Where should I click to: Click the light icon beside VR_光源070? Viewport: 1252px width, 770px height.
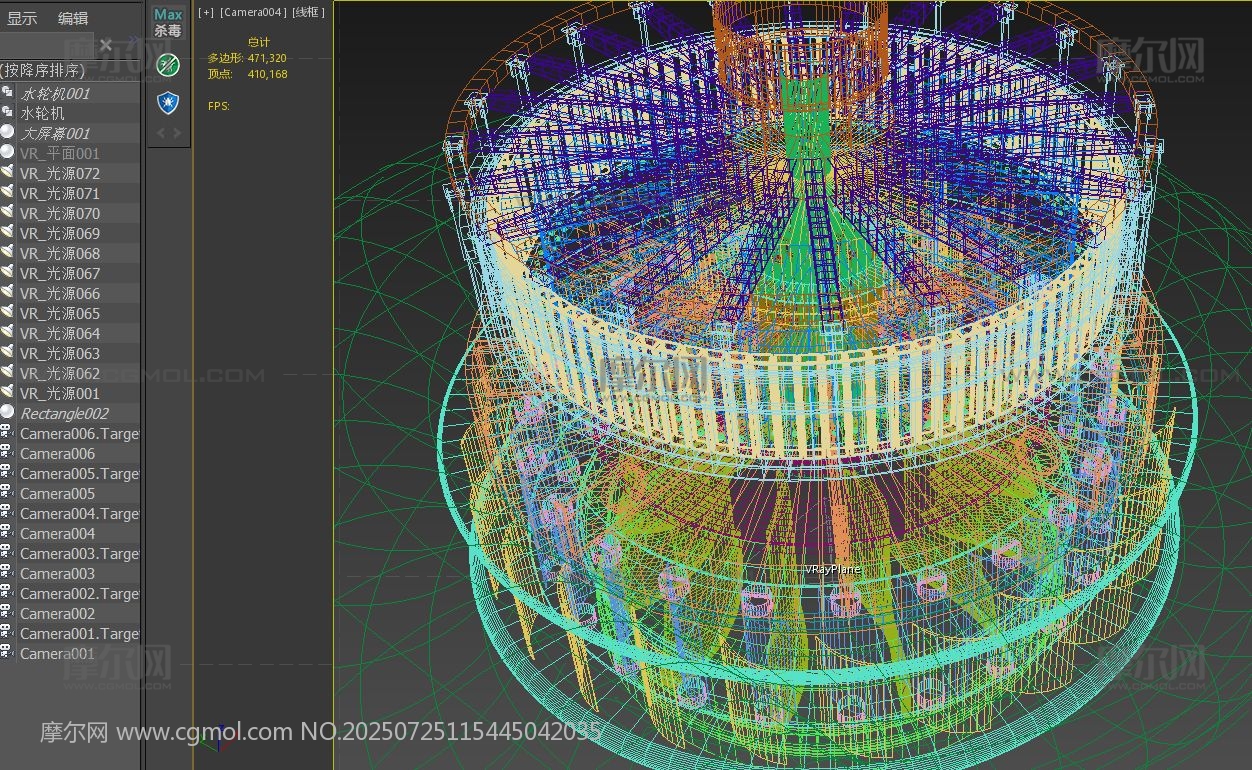tap(7, 213)
